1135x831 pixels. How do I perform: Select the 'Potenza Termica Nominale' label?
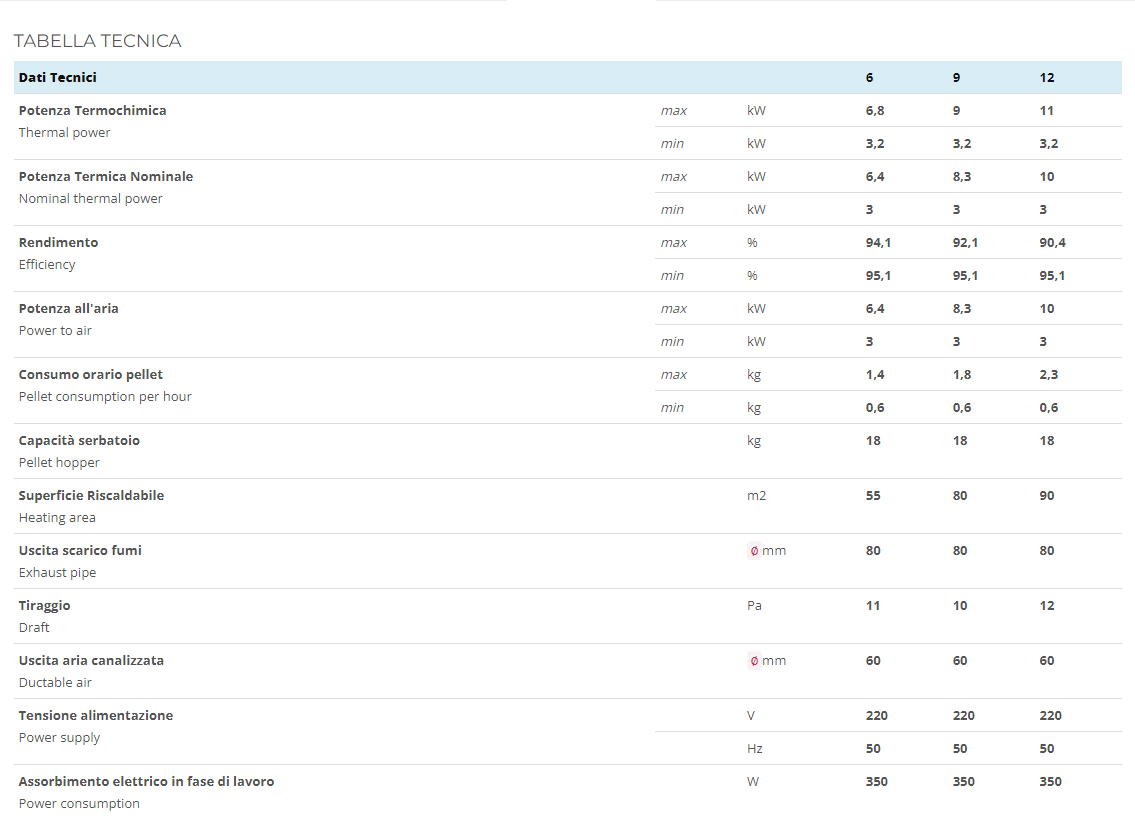(x=105, y=177)
